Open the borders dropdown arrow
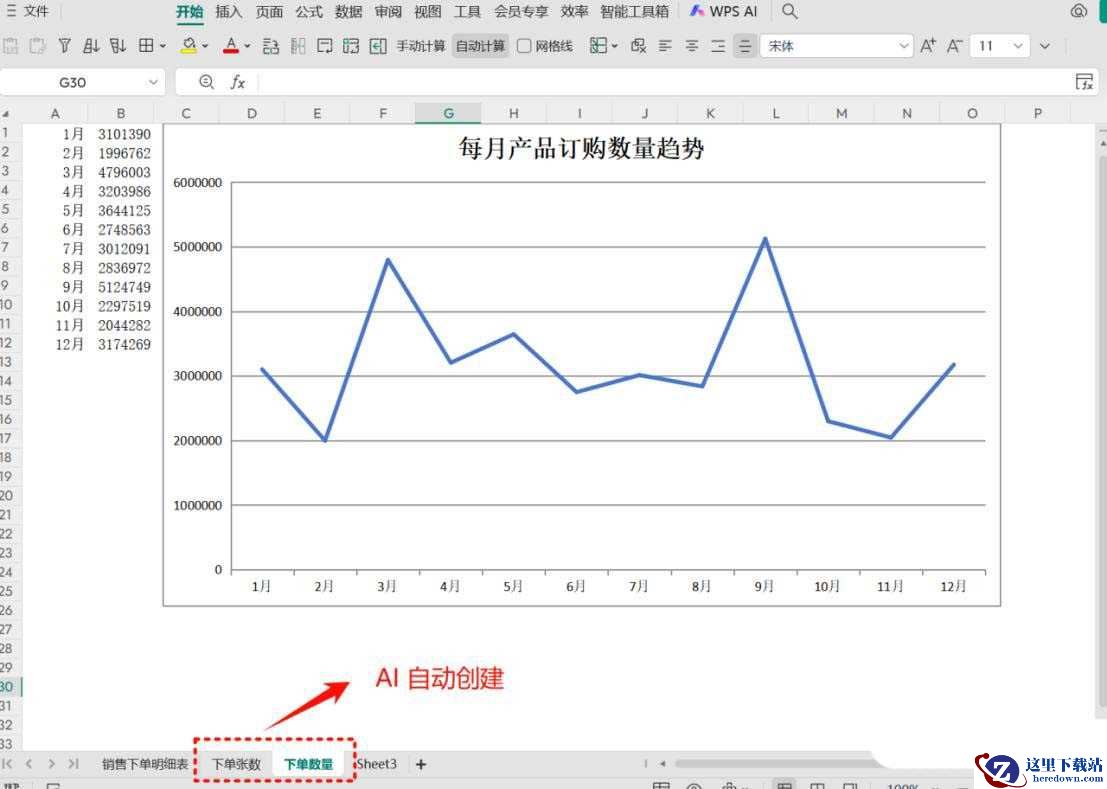The height and width of the screenshot is (789, 1107). pyautogui.click(x=162, y=47)
